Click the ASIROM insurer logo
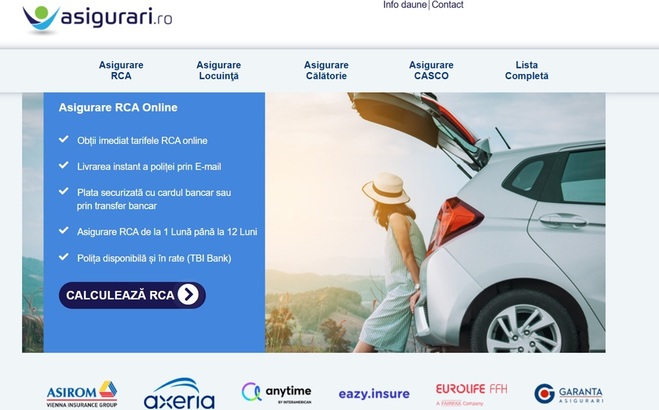This screenshot has width=659, height=410. tap(82, 394)
